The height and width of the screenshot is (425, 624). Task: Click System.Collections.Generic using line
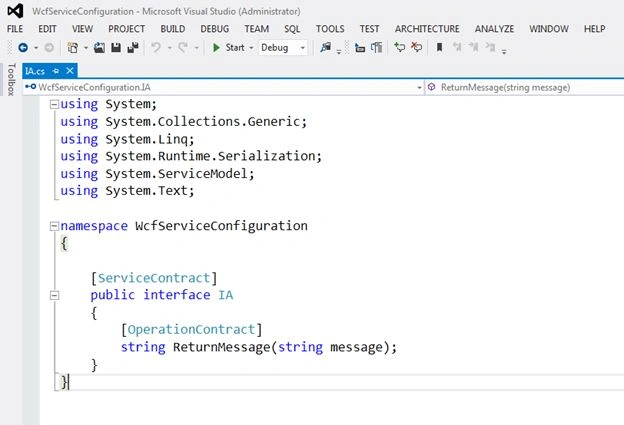click(x=184, y=121)
